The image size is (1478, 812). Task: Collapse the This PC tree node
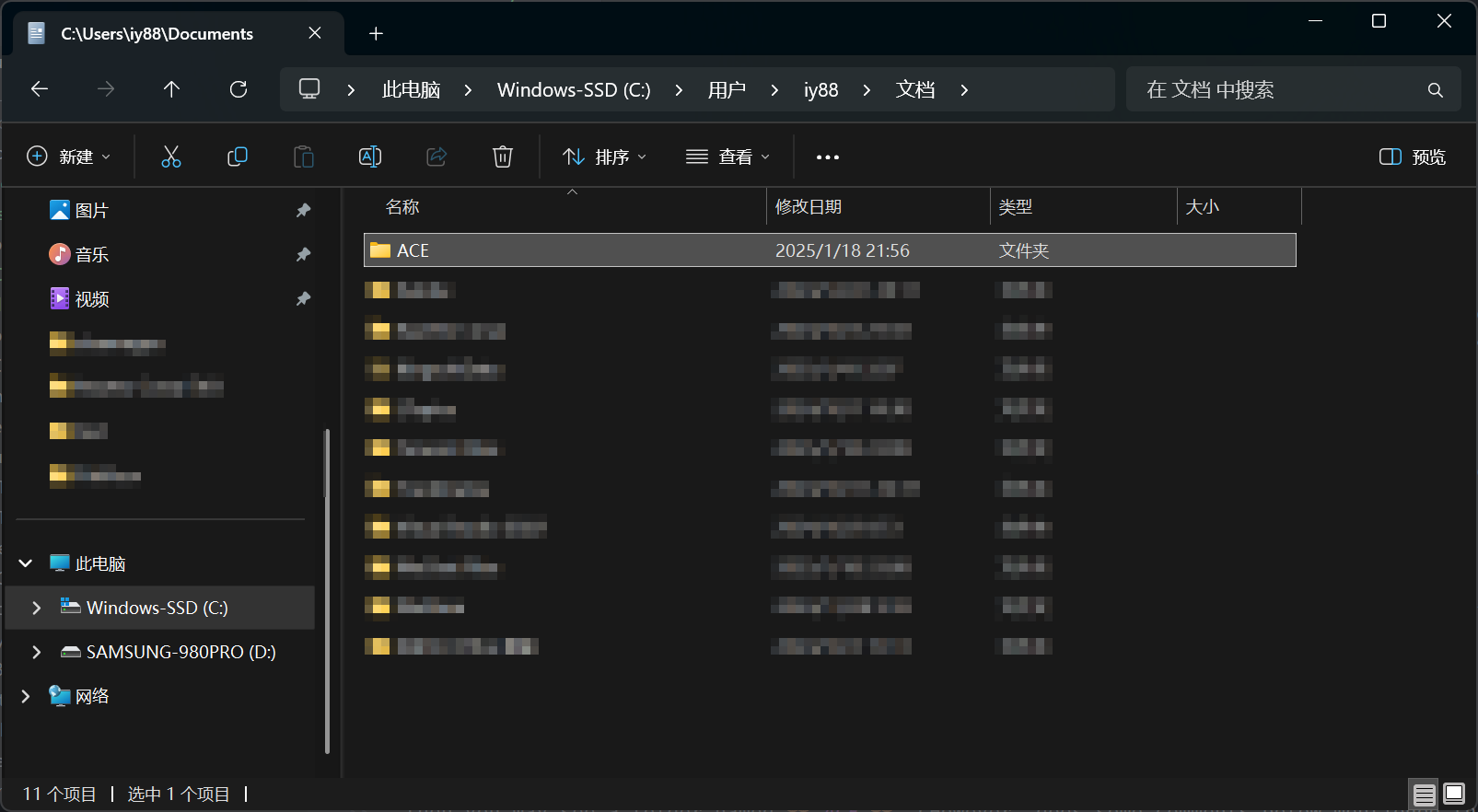[26, 563]
